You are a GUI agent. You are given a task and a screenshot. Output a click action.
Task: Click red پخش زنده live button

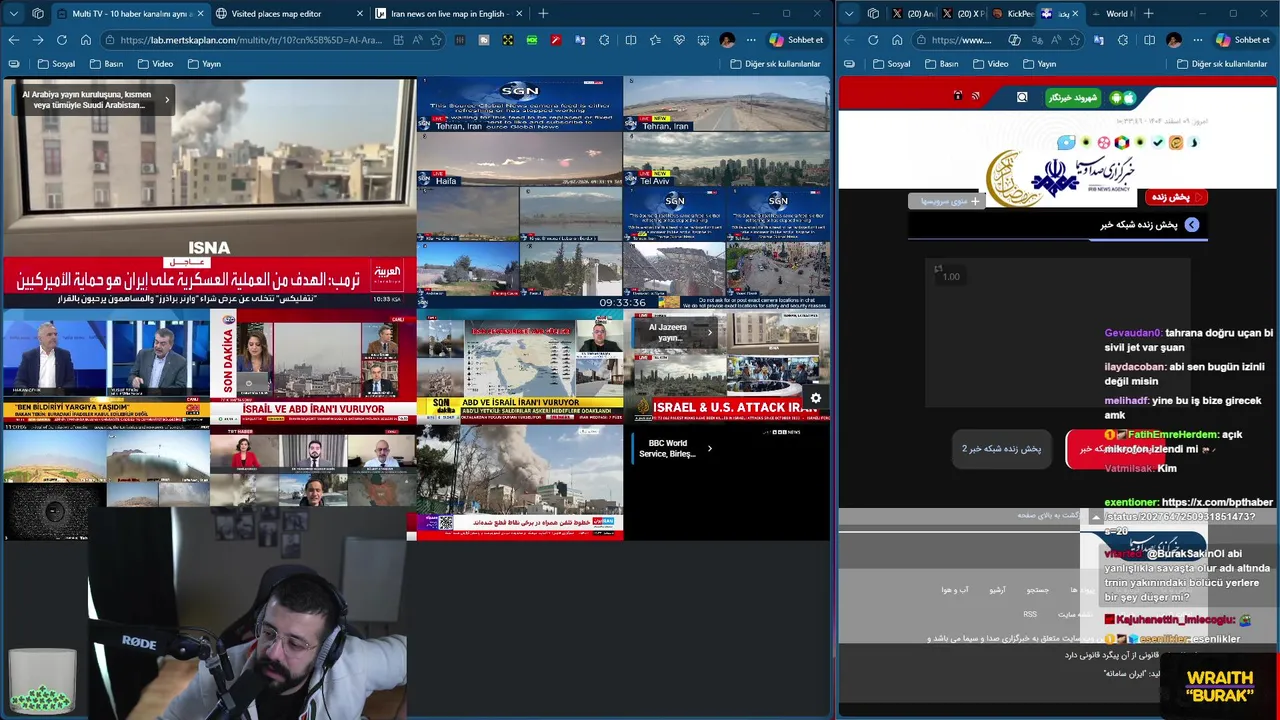[x=1176, y=197]
